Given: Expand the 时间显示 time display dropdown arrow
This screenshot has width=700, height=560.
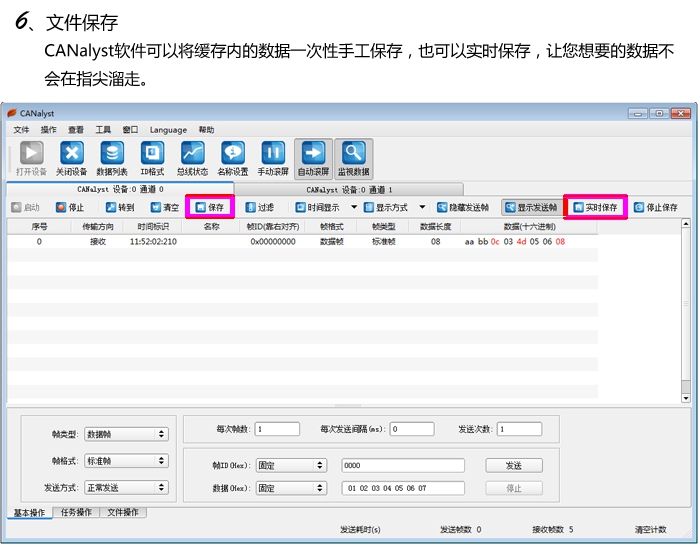Looking at the screenshot, I should point(353,208).
